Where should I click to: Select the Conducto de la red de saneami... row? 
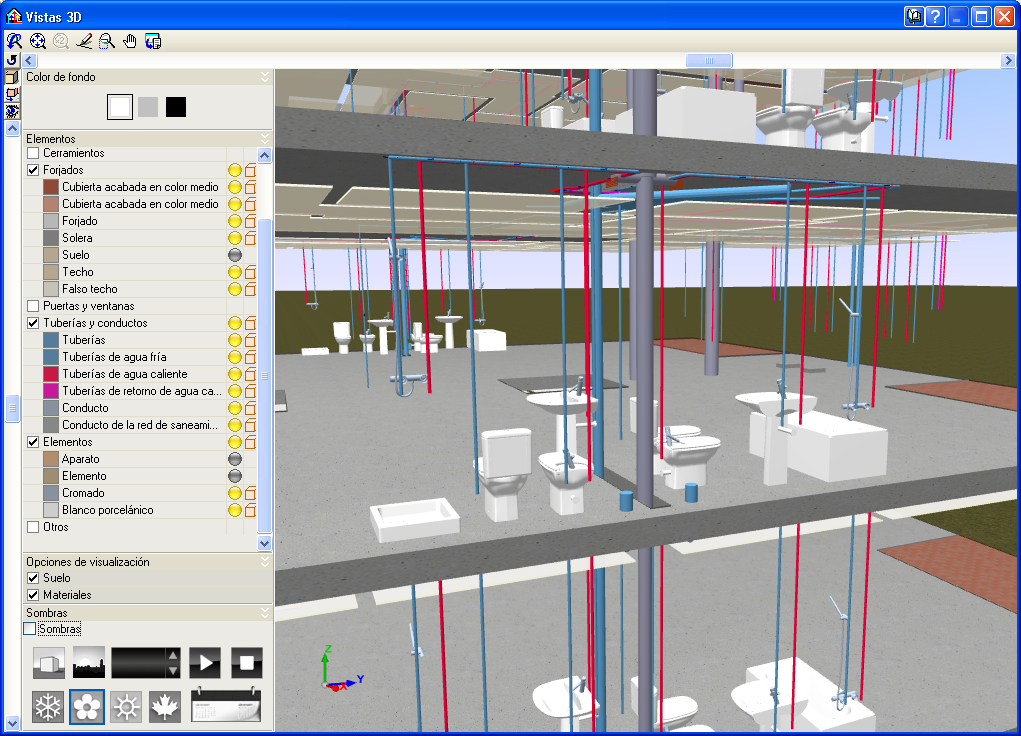pyautogui.click(x=140, y=425)
